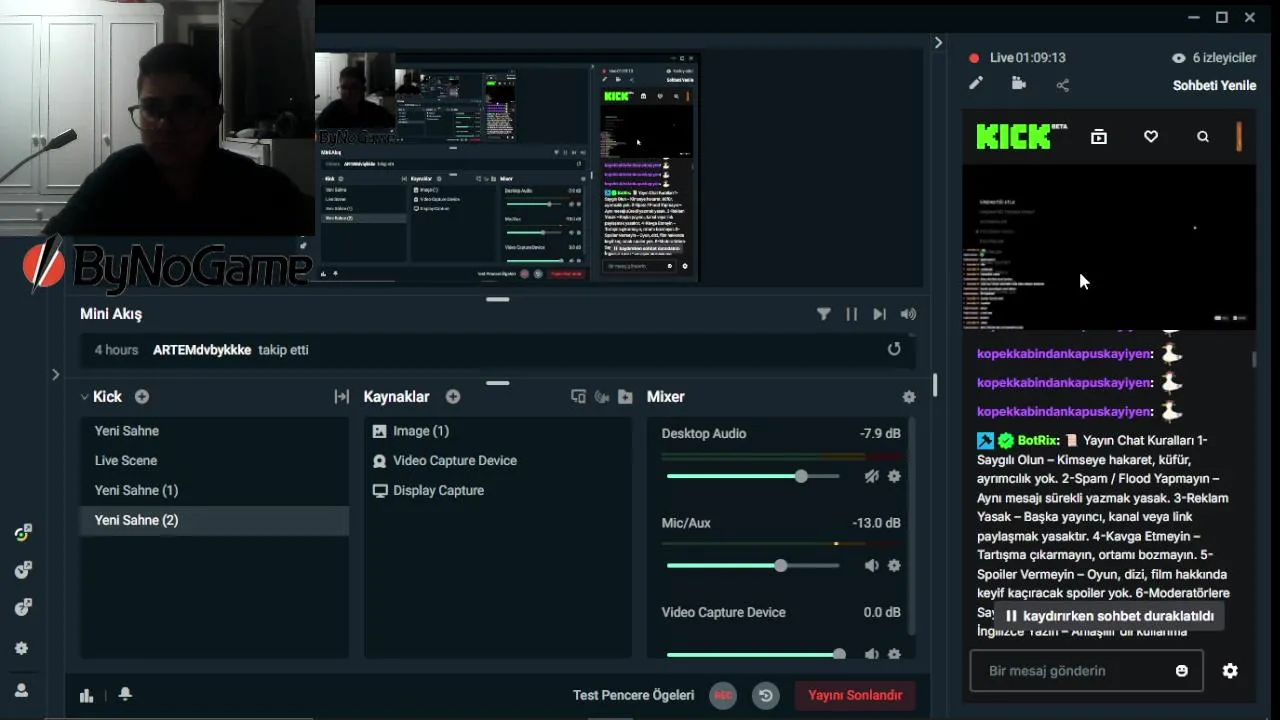
Task: Open the chat emoji picker
Action: click(1182, 671)
